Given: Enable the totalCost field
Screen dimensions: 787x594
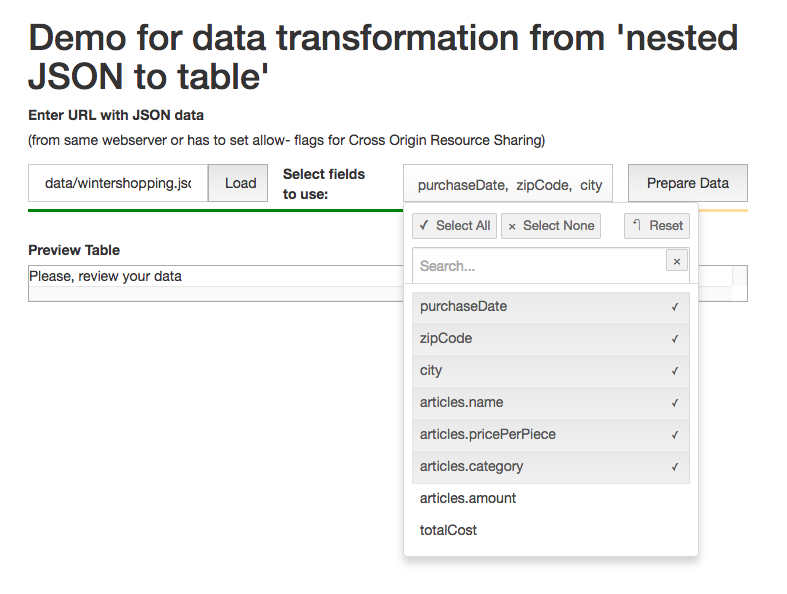Looking at the screenshot, I should point(449,530).
